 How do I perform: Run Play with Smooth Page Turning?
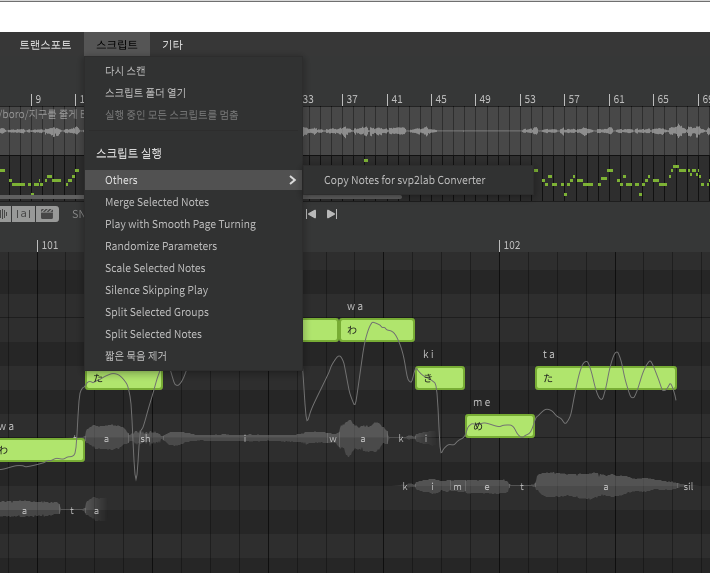(180, 224)
